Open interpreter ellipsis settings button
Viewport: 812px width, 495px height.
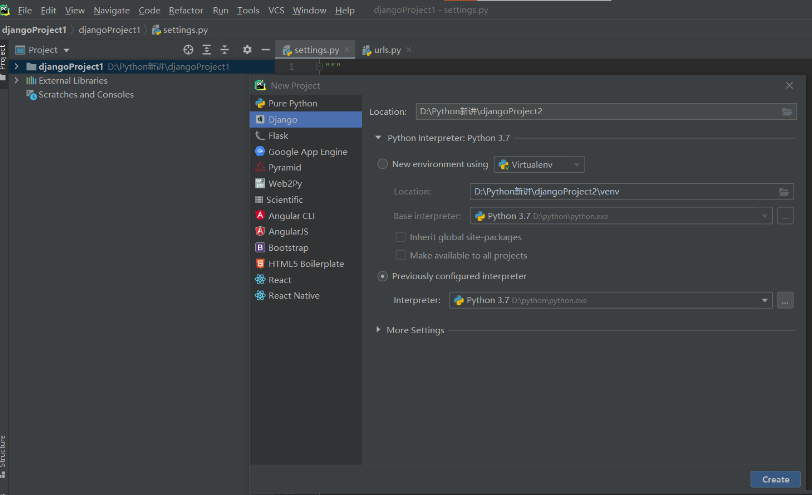coord(785,300)
